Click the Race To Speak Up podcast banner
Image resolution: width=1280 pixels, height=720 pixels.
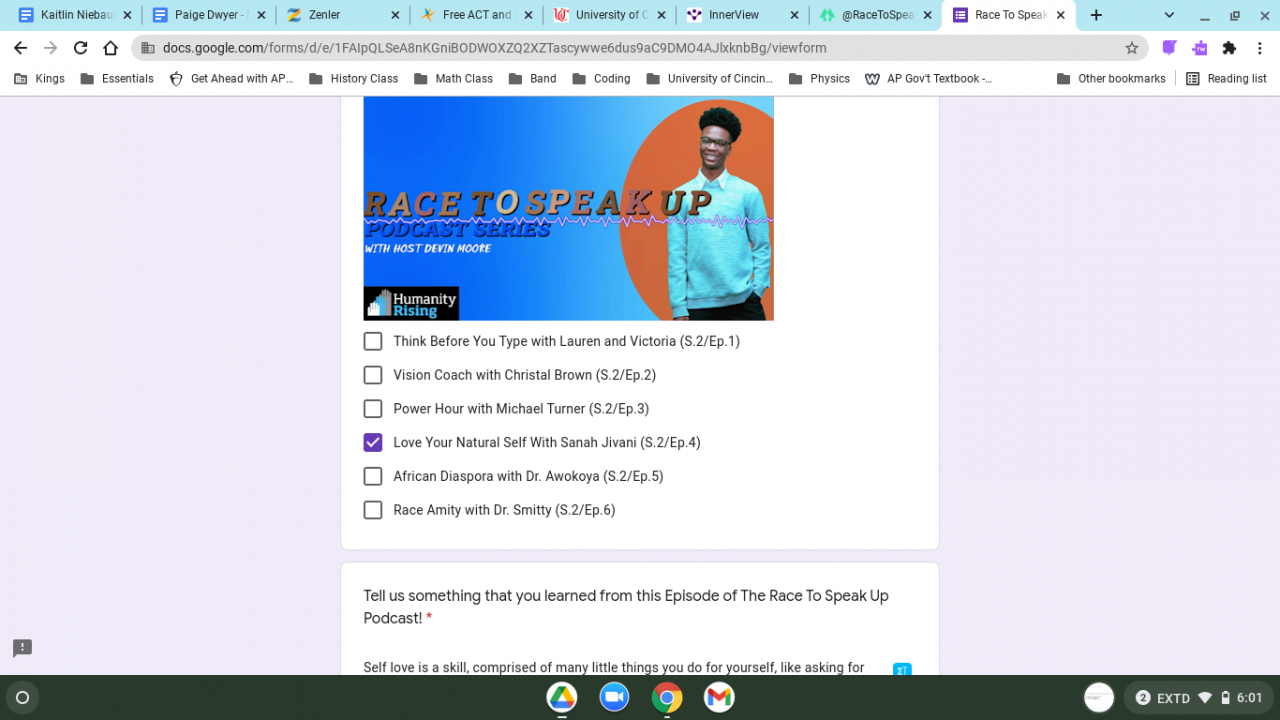[568, 209]
